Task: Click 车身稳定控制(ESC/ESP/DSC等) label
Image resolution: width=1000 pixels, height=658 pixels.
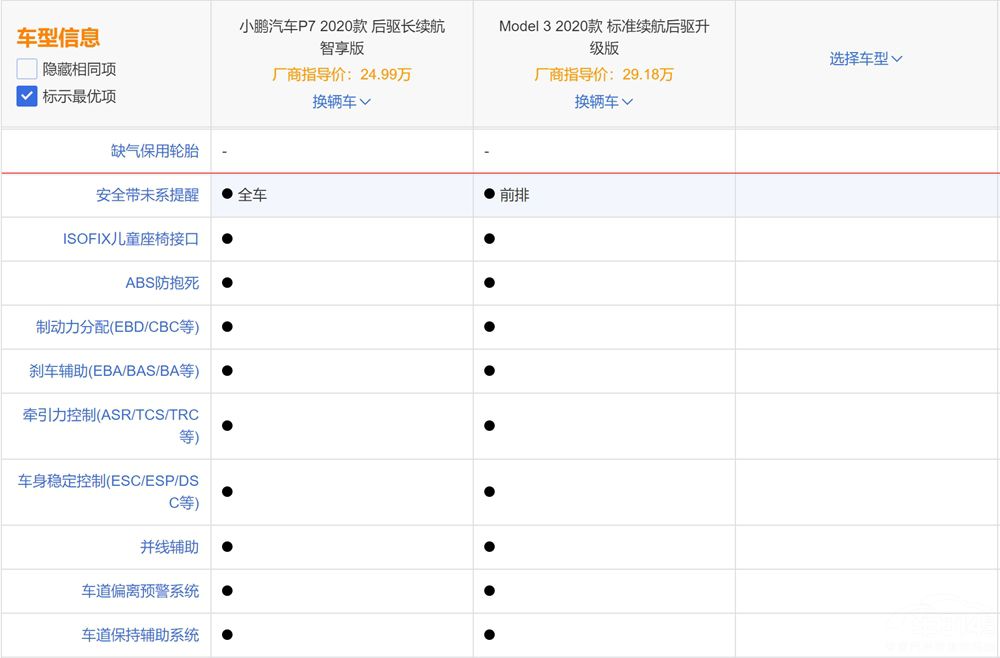Action: coord(108,492)
